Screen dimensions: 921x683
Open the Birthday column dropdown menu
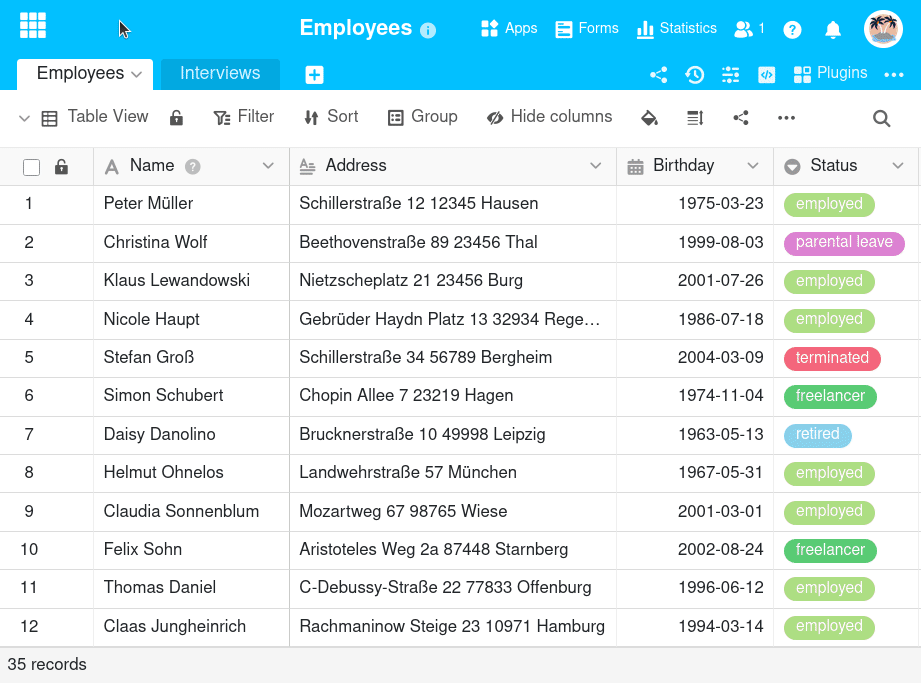[753, 166]
